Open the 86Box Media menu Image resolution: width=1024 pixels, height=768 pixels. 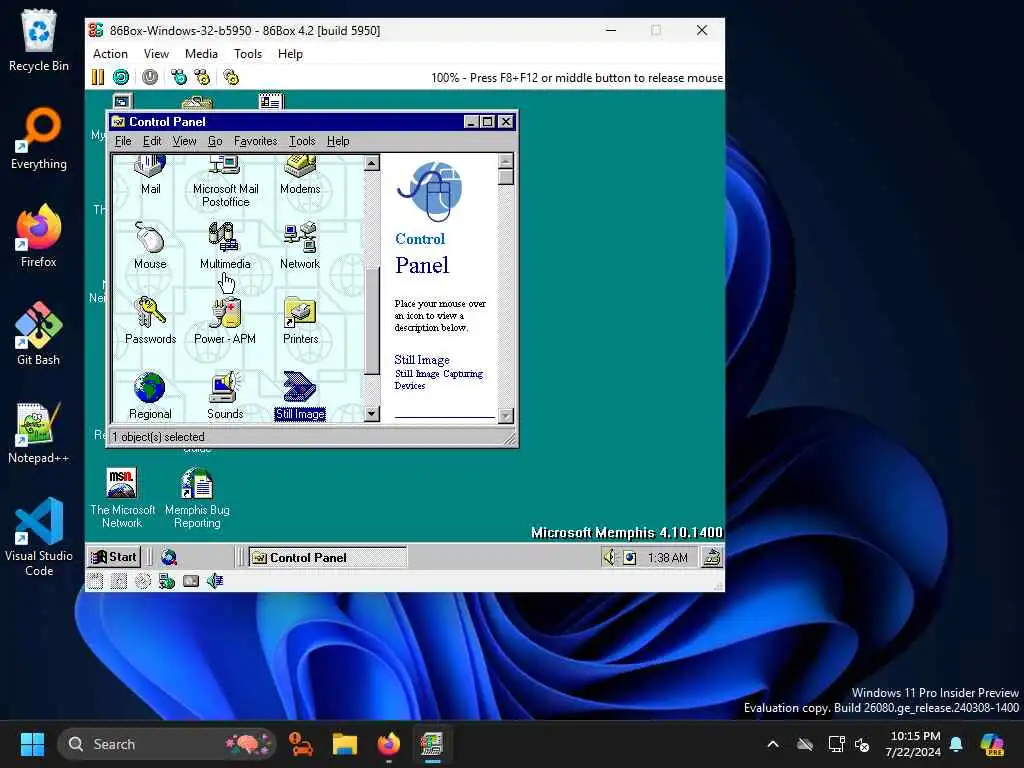pos(201,54)
